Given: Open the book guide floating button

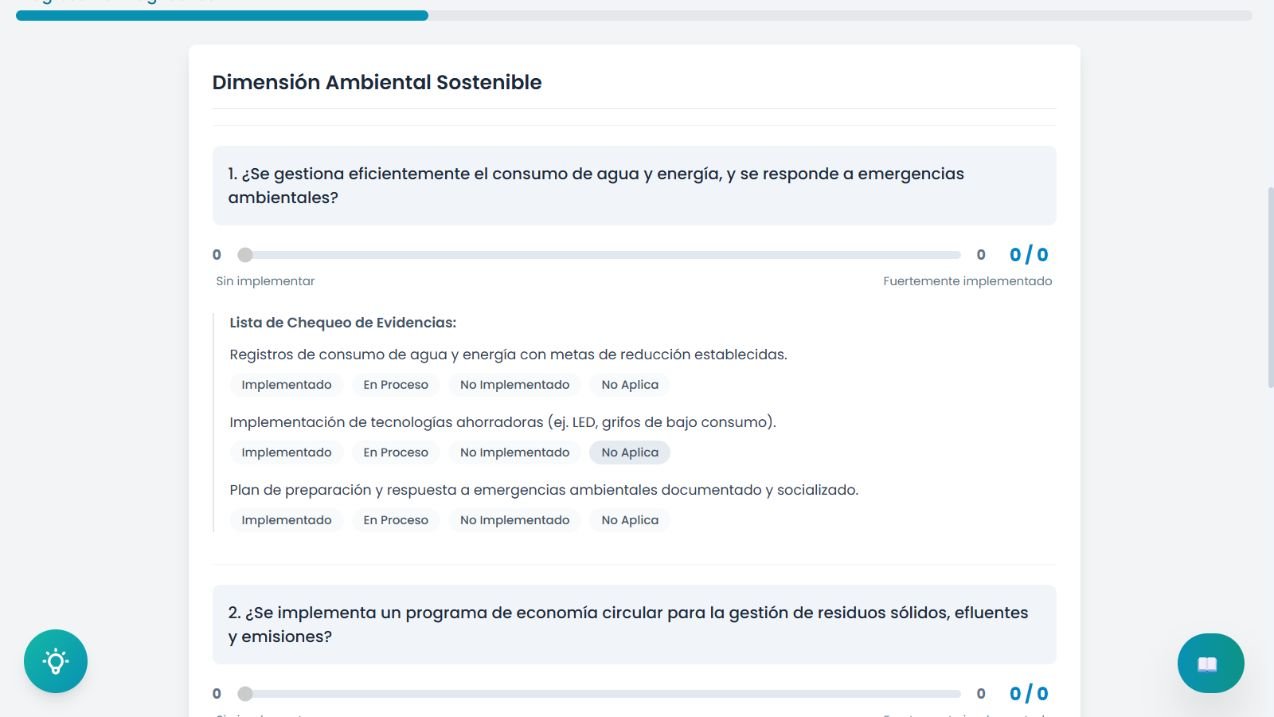Looking at the screenshot, I should tap(1210, 663).
